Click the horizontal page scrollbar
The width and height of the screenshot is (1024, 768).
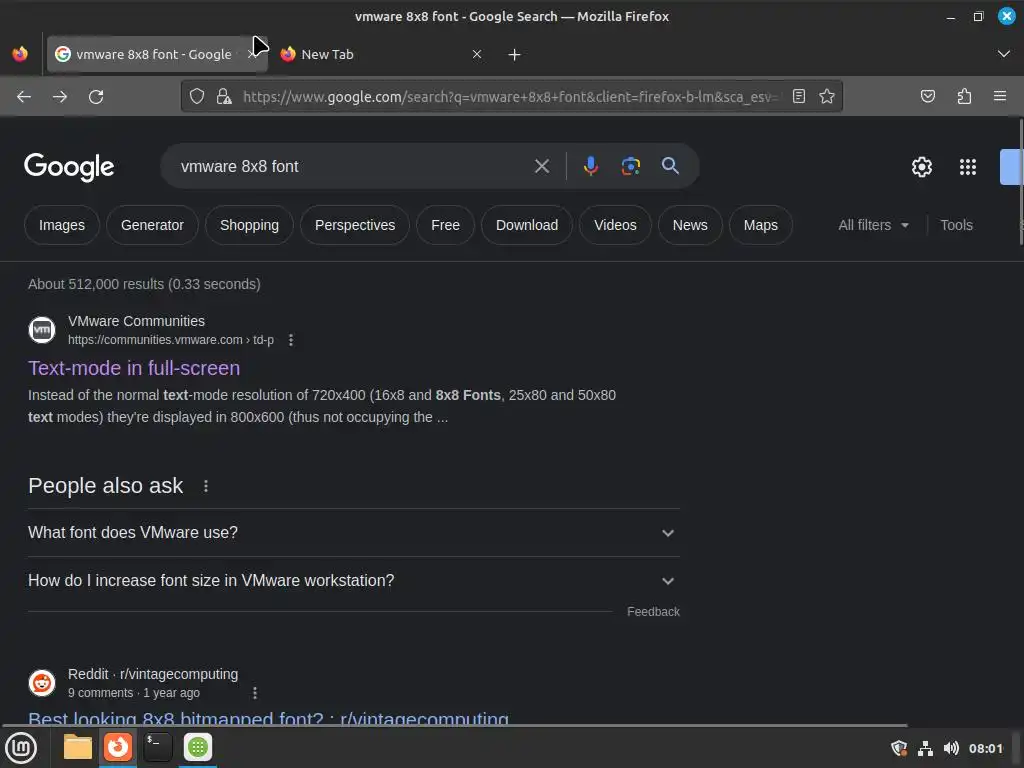coord(455,726)
